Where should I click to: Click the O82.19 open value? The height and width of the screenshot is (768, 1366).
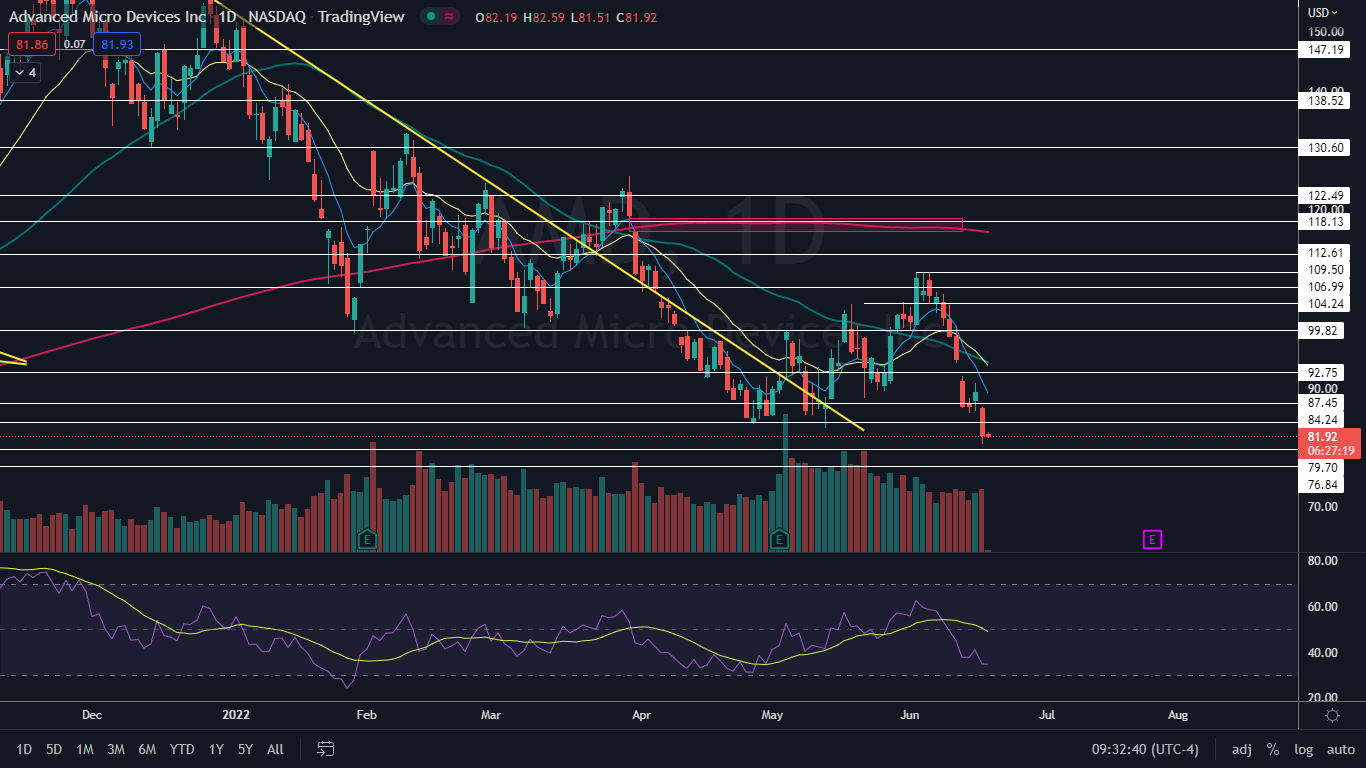click(498, 17)
